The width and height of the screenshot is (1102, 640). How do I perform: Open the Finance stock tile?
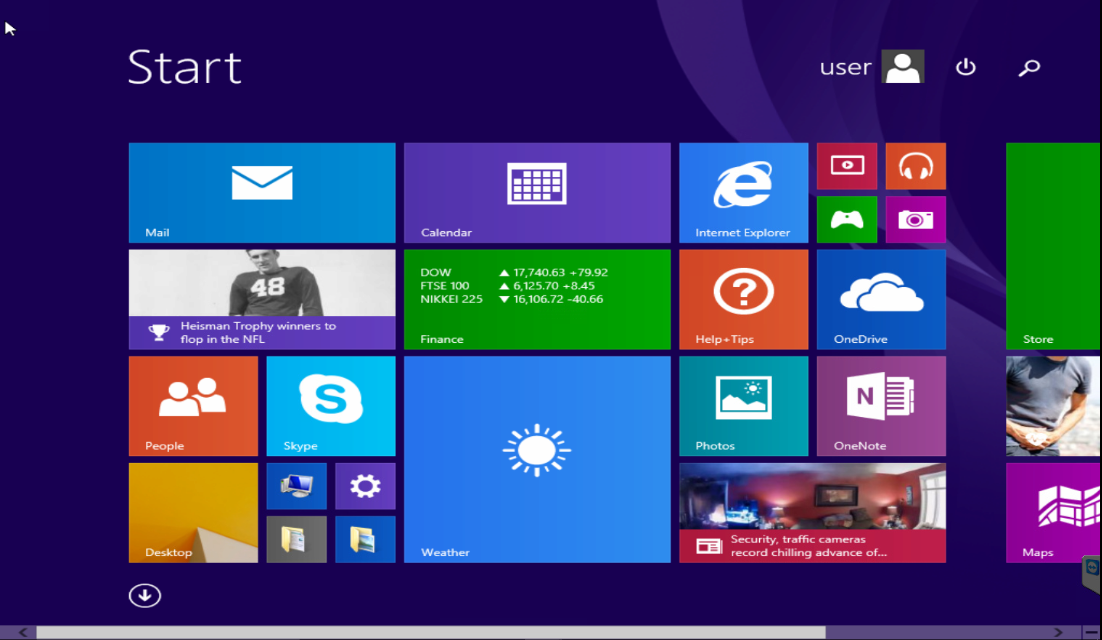[x=537, y=299]
